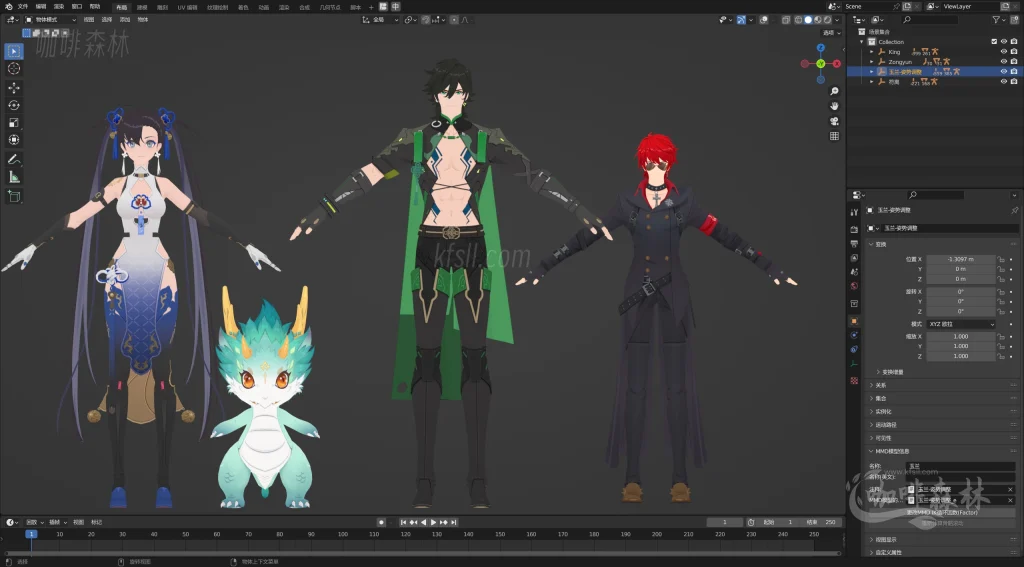Select the Move tool

14,88
